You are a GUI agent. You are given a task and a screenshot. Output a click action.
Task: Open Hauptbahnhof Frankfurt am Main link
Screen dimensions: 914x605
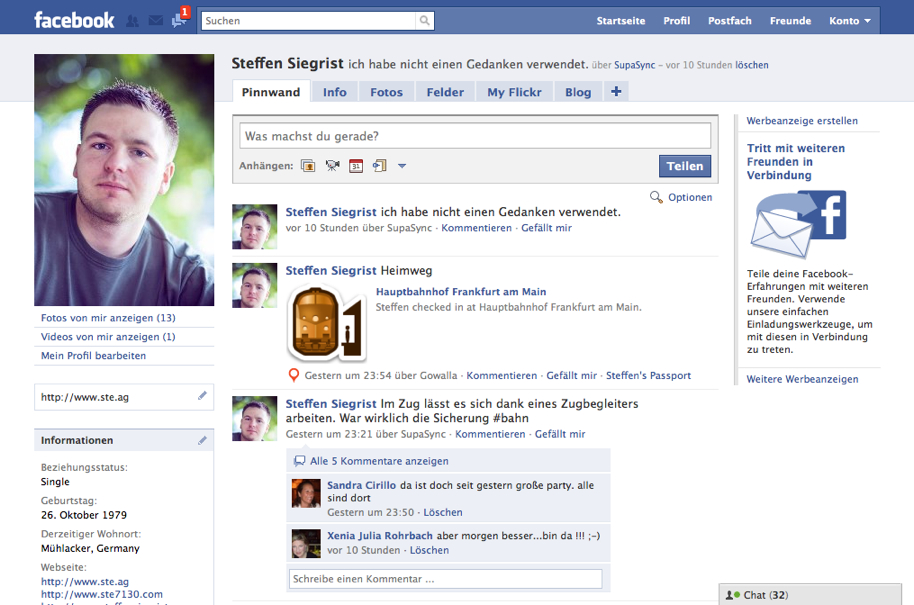pyautogui.click(x=461, y=292)
